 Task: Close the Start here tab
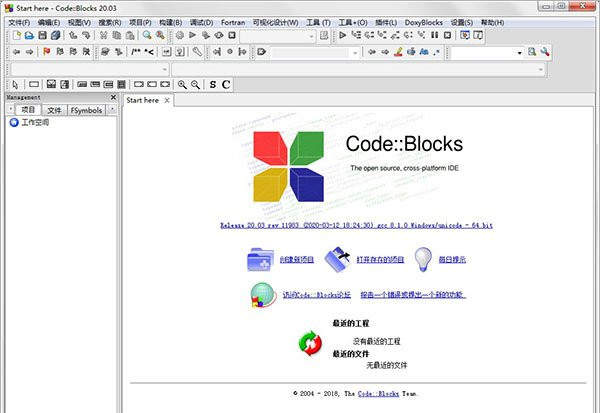click(167, 100)
